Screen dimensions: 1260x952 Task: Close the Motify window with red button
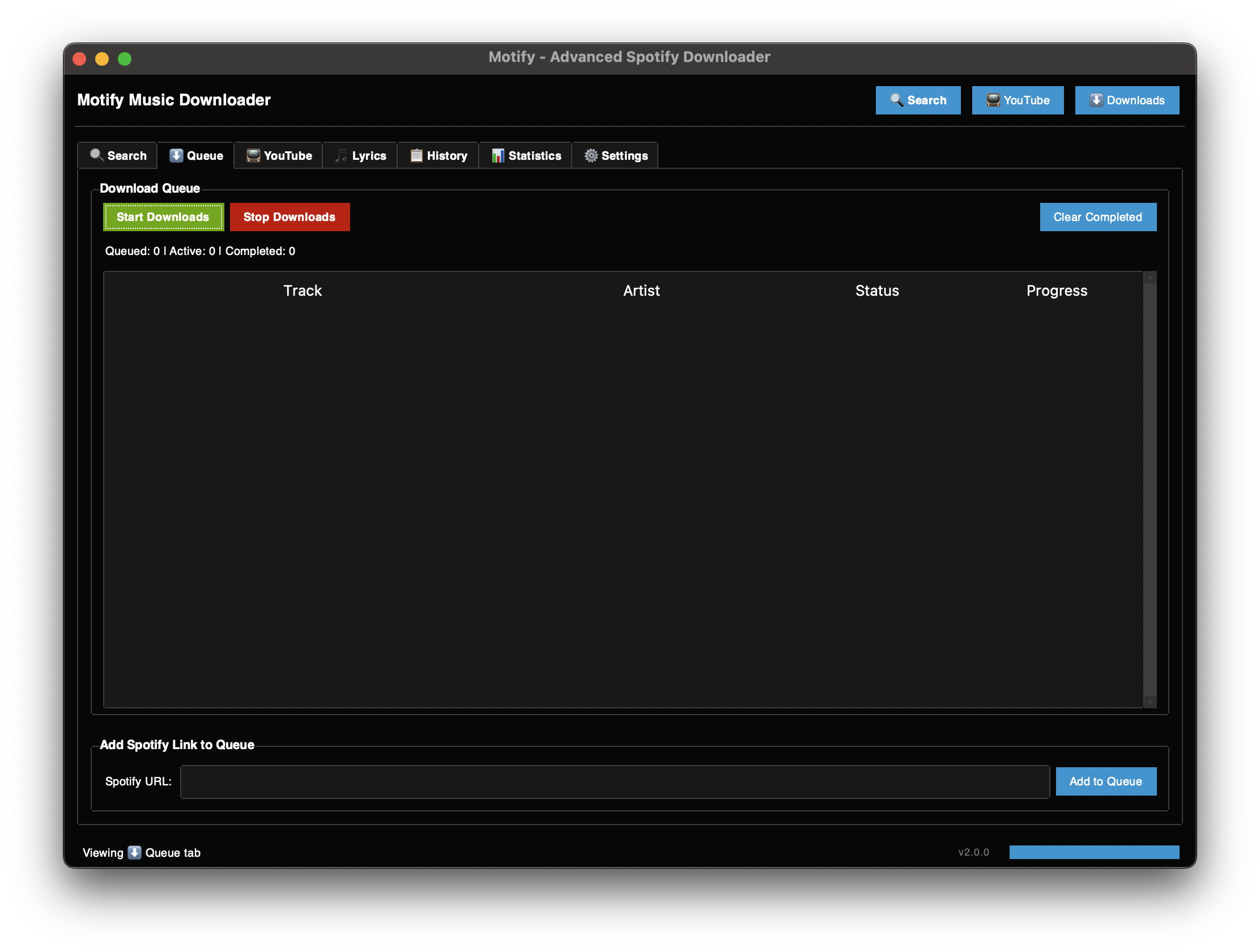pos(80,59)
